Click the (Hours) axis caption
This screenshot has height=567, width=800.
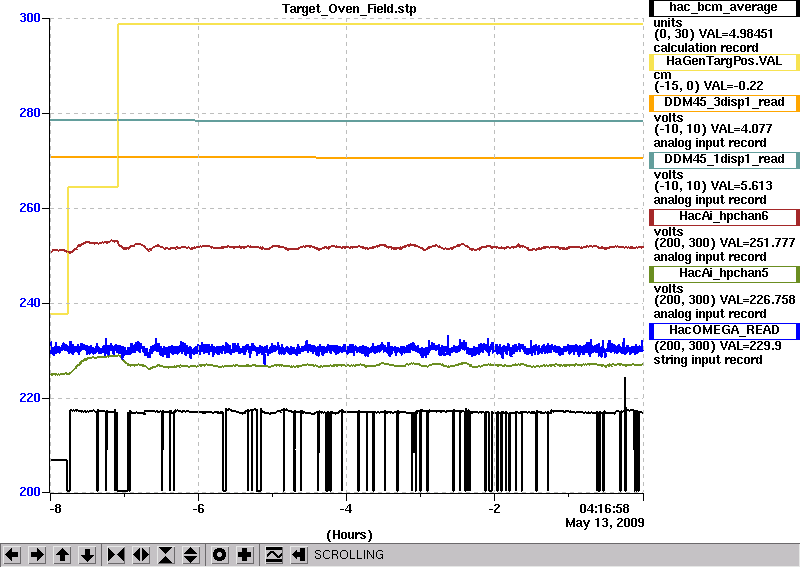(x=349, y=535)
